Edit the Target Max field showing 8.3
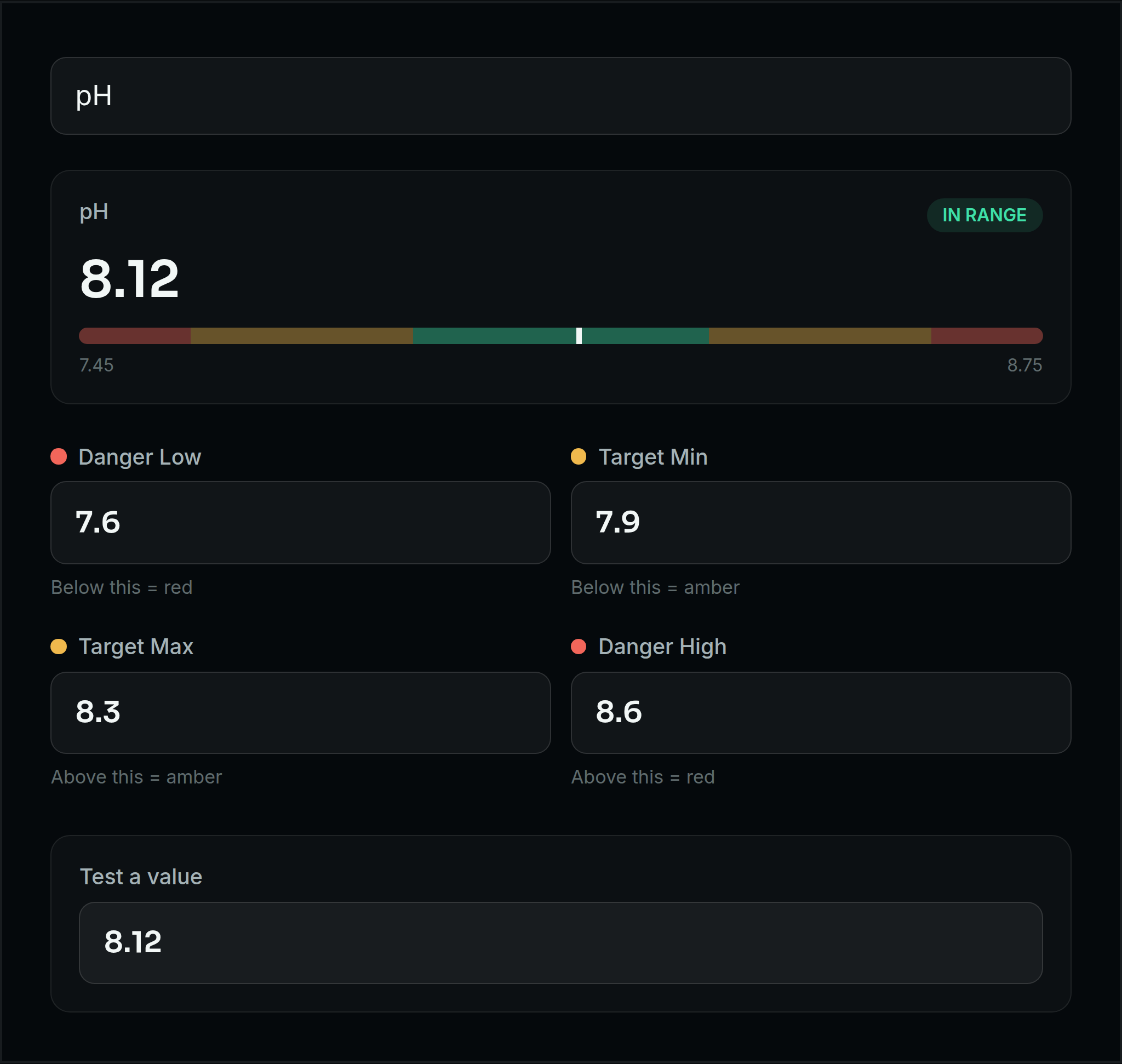The width and height of the screenshot is (1122, 1064). click(301, 712)
